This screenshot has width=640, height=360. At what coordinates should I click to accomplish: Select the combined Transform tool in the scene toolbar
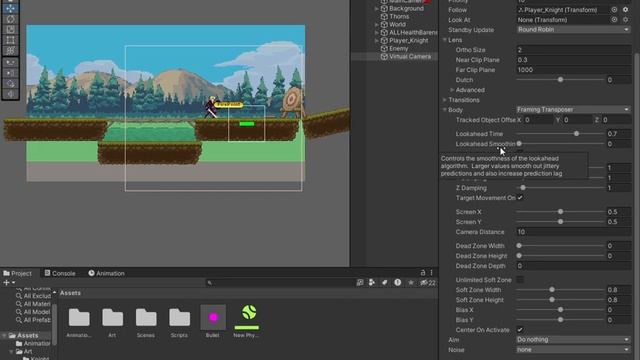tap(11, 51)
